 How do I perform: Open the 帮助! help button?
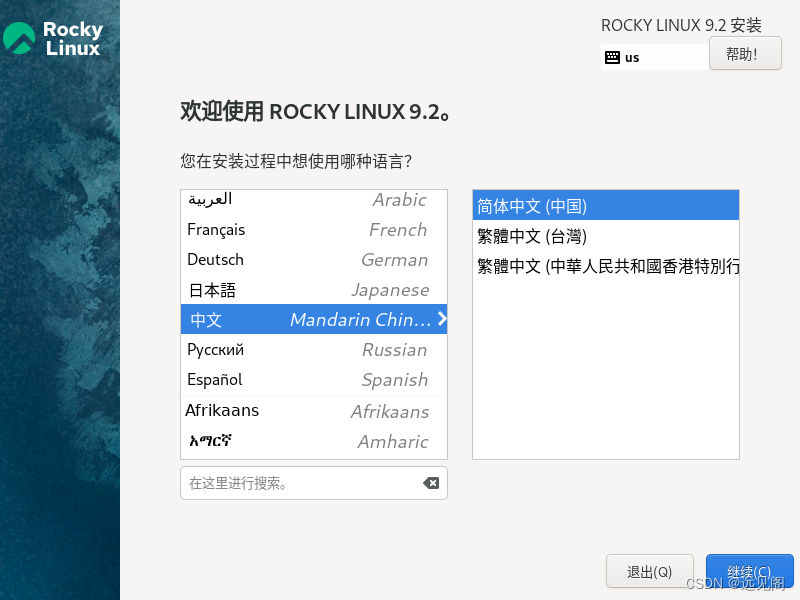[x=745, y=53]
